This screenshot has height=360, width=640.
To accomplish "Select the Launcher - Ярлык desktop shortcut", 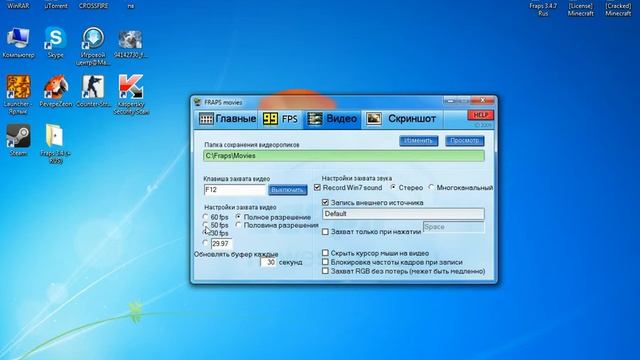I will coord(18,95).
